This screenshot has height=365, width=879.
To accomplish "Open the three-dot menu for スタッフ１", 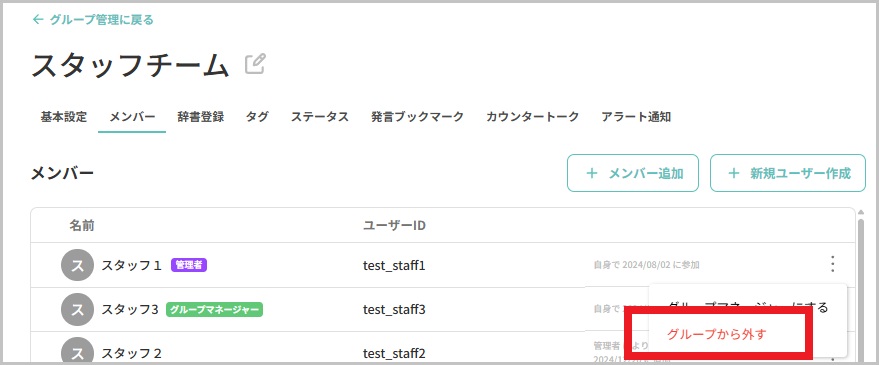I will [832, 264].
